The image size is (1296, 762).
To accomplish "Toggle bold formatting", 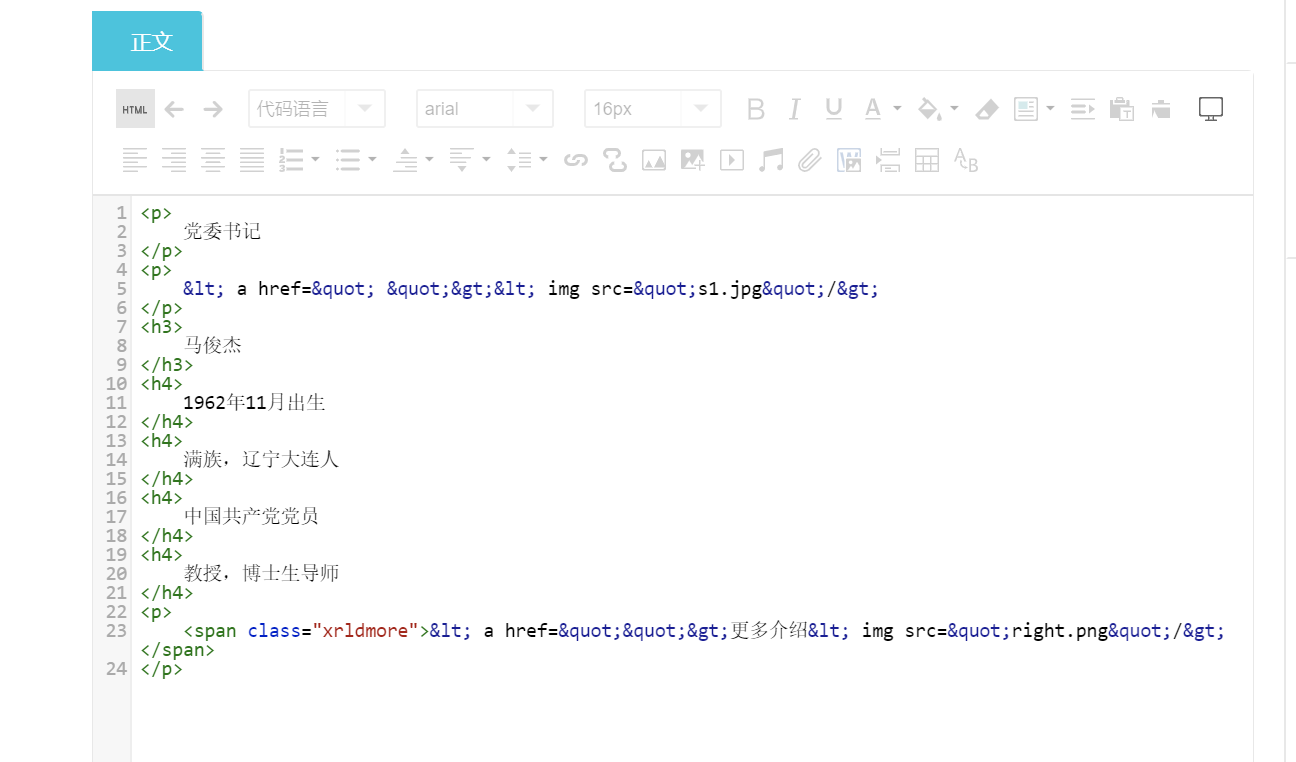I will click(756, 109).
